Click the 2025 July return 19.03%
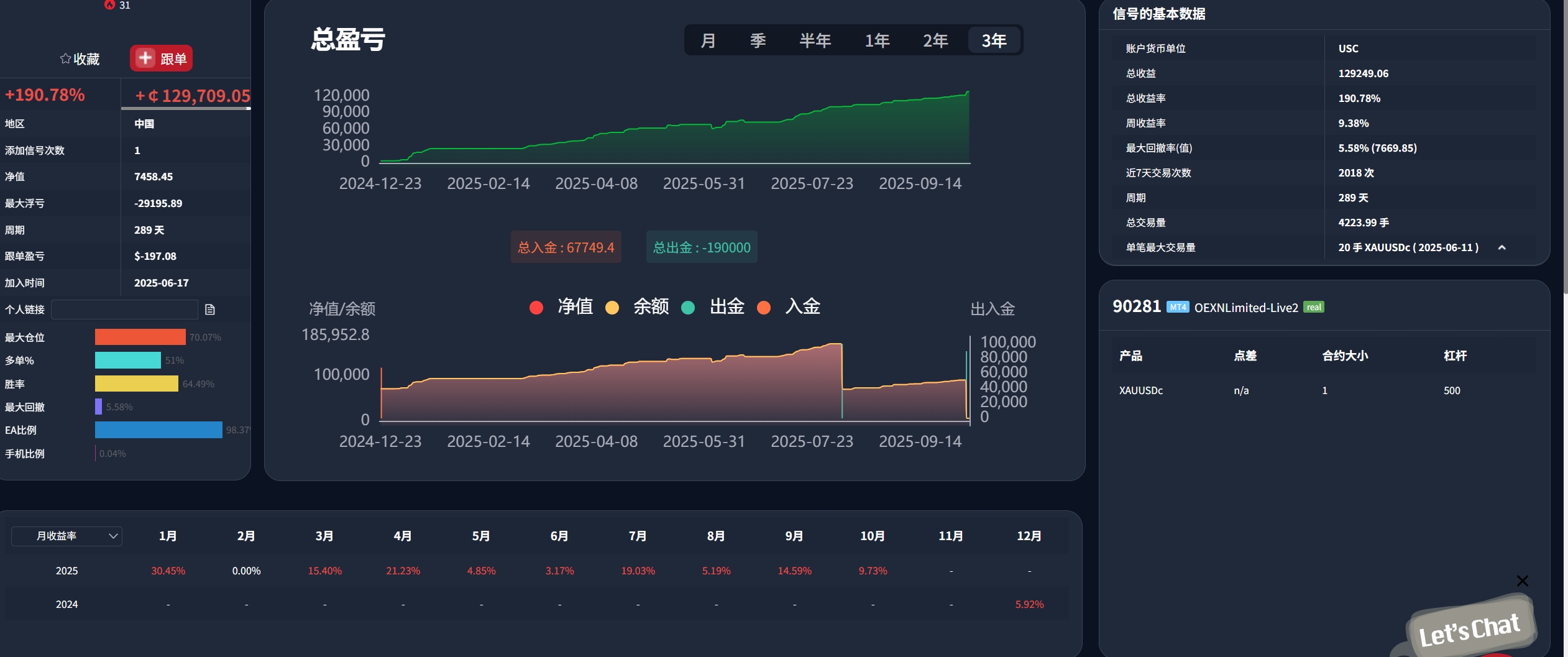 click(x=638, y=571)
